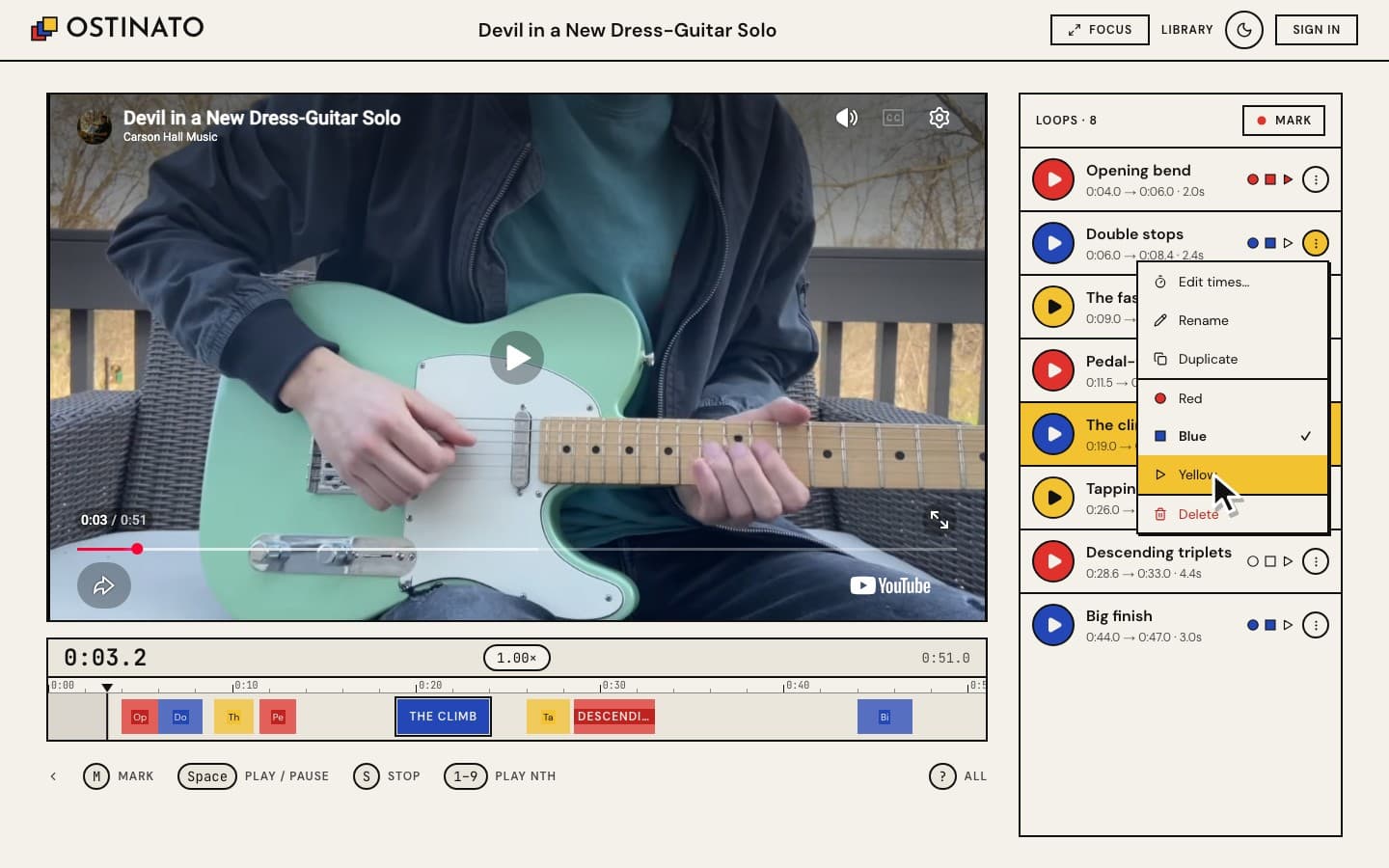Viewport: 1389px width, 868px height.
Task: Select blue circle on Big finish row
Action: tap(1253, 625)
